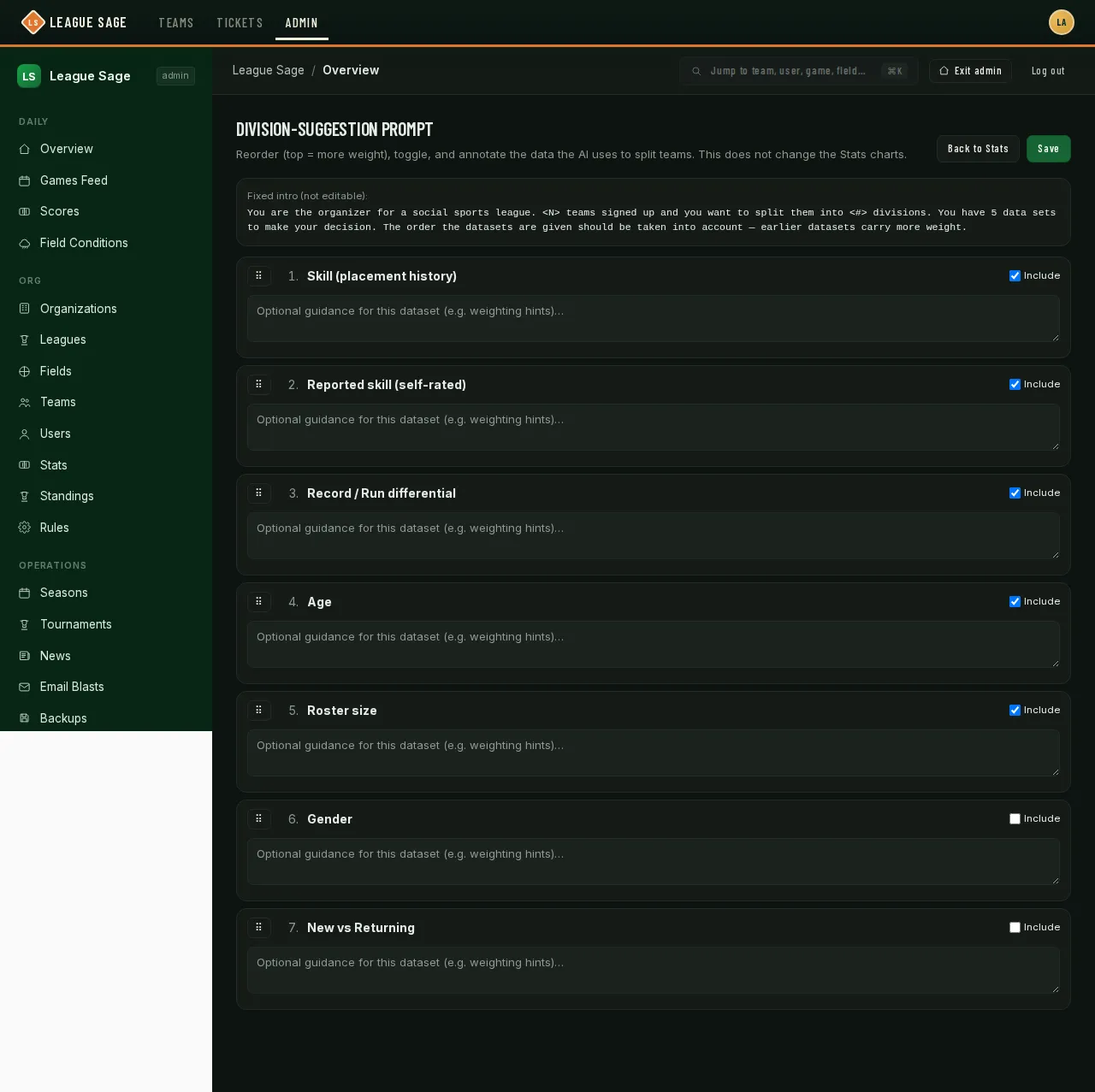Viewport: 1095px width, 1092px height.
Task: Open Stats in the sidebar
Action: click(x=106, y=465)
